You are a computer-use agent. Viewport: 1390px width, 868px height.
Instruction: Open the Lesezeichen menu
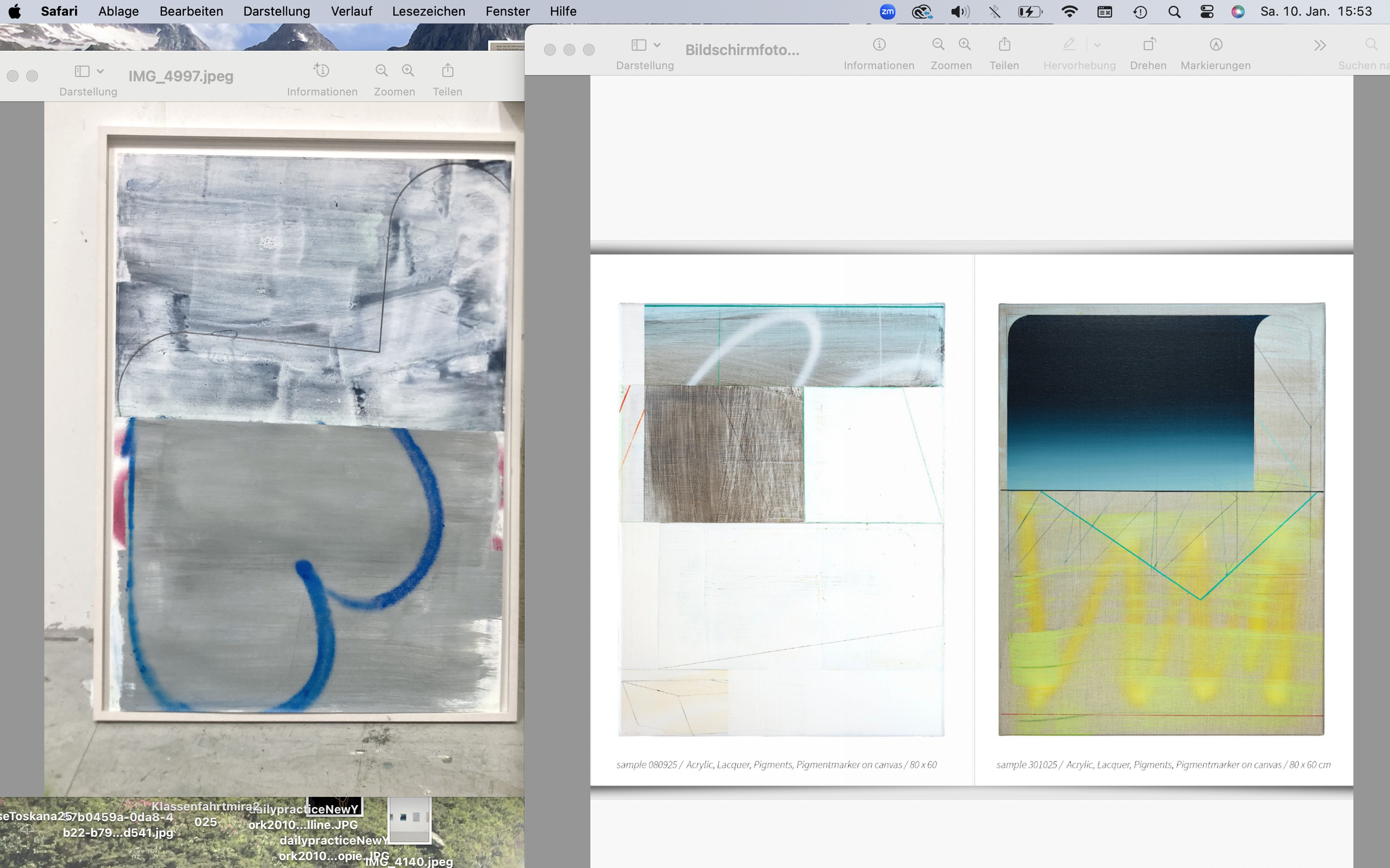(x=429, y=12)
